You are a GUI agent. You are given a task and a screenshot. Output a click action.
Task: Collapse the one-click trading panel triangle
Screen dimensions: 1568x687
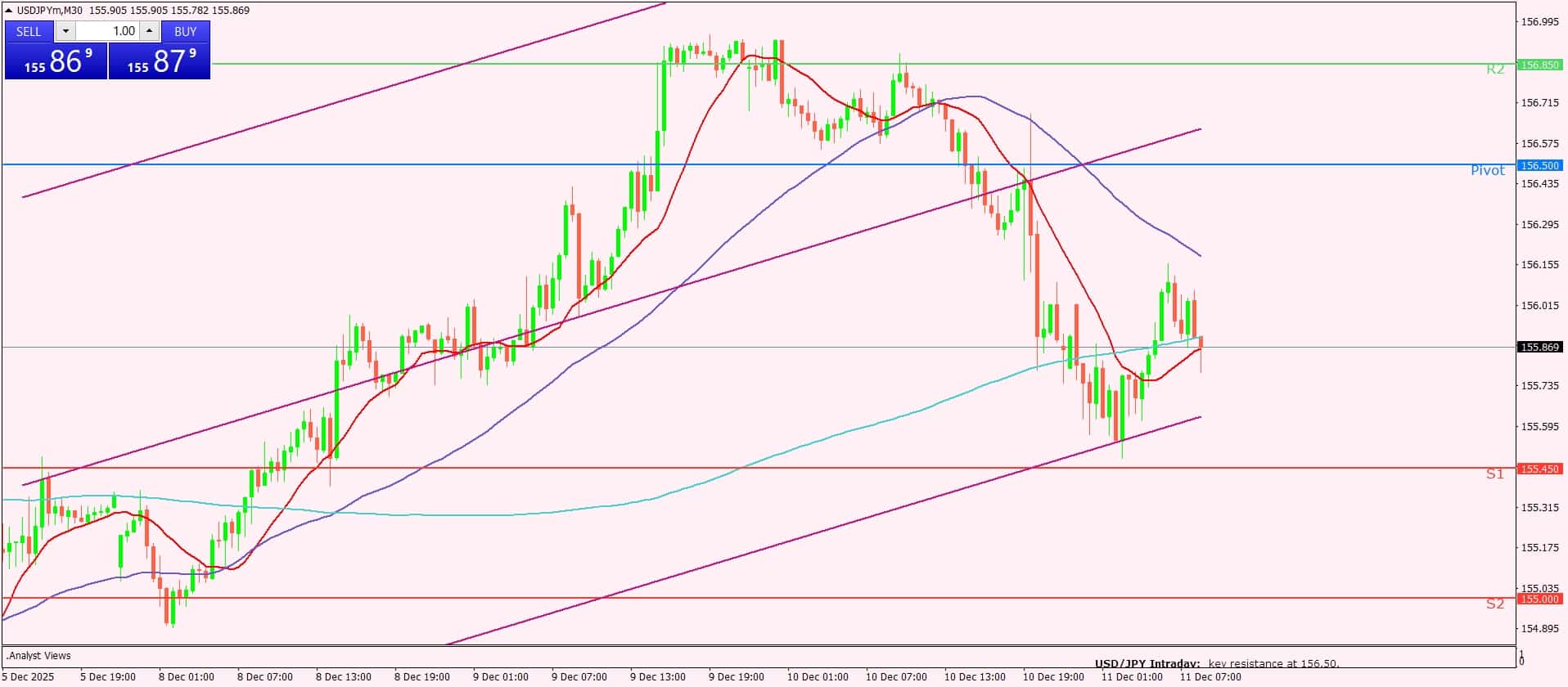[x=9, y=11]
